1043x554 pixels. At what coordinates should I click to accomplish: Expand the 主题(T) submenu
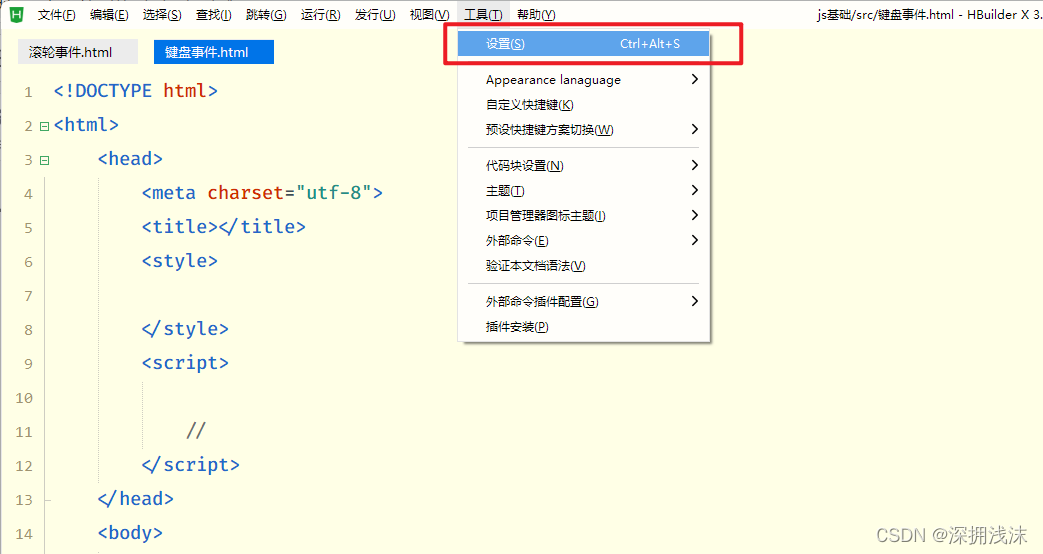pos(584,191)
